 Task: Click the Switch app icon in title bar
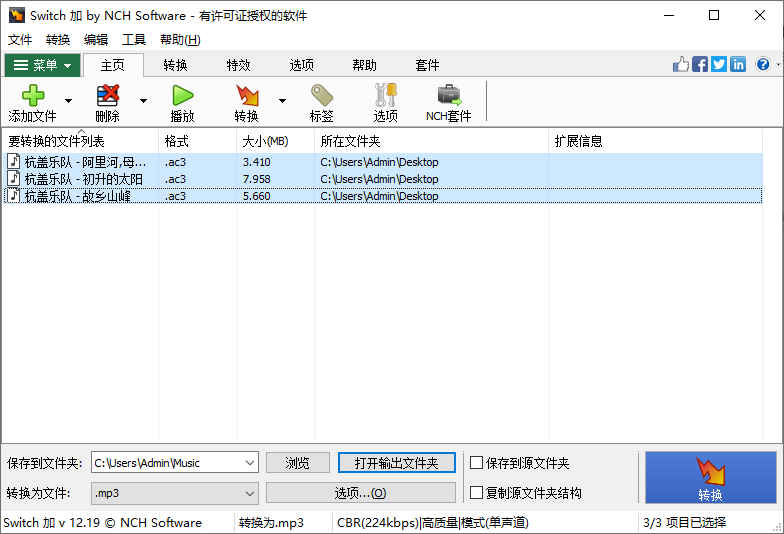[16, 15]
